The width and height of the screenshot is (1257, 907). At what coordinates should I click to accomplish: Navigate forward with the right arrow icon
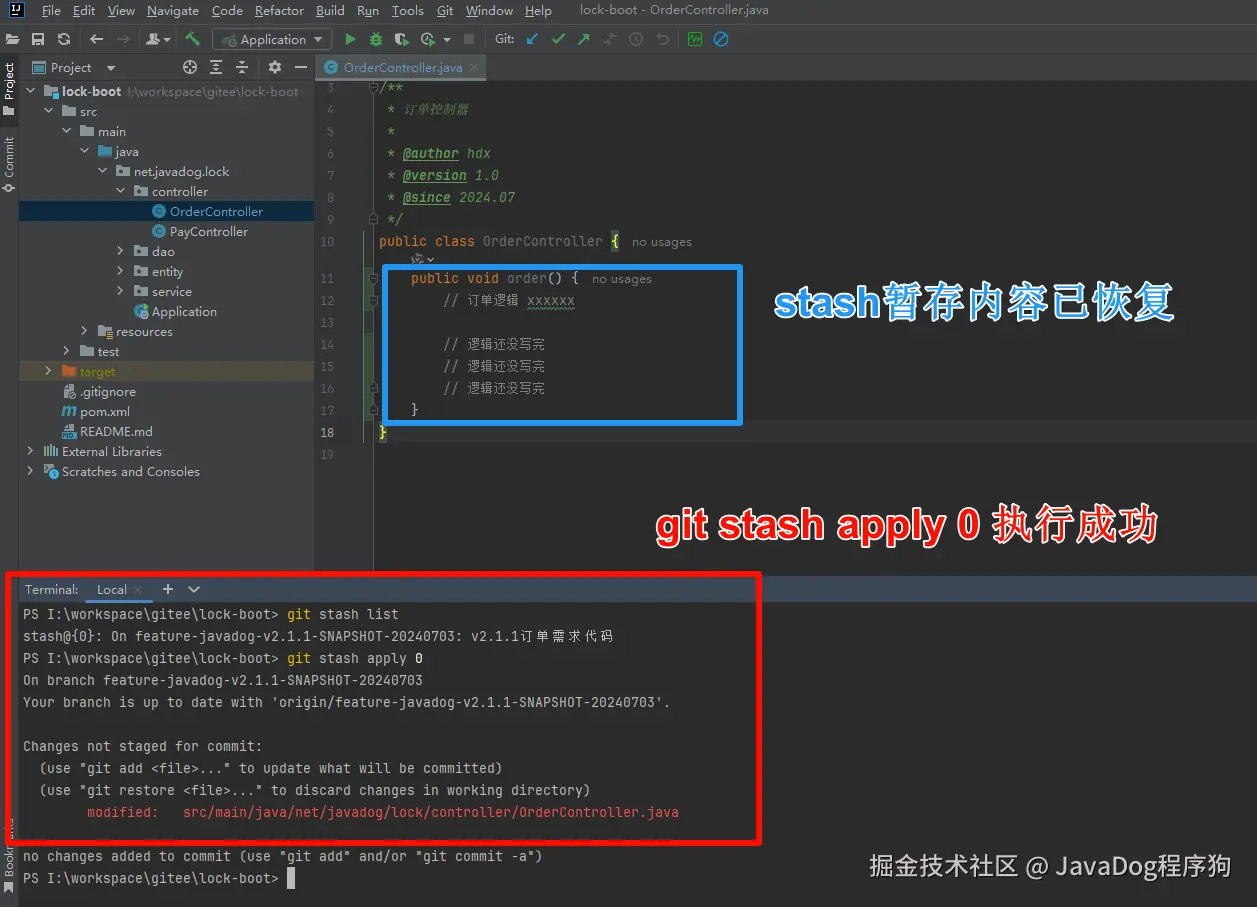point(123,39)
